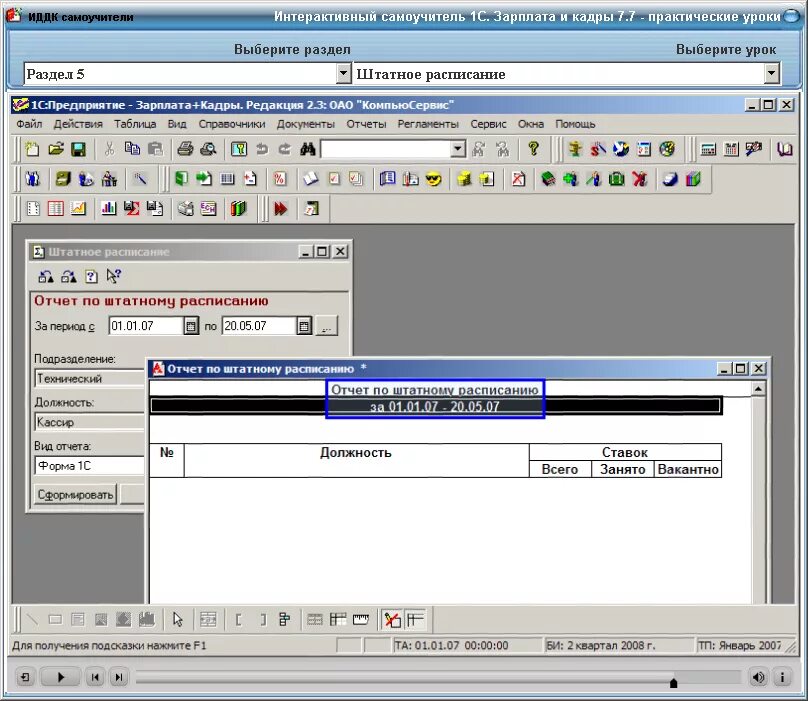Click the end date field 20.05.07
This screenshot has width=808, height=701.
coord(259,326)
